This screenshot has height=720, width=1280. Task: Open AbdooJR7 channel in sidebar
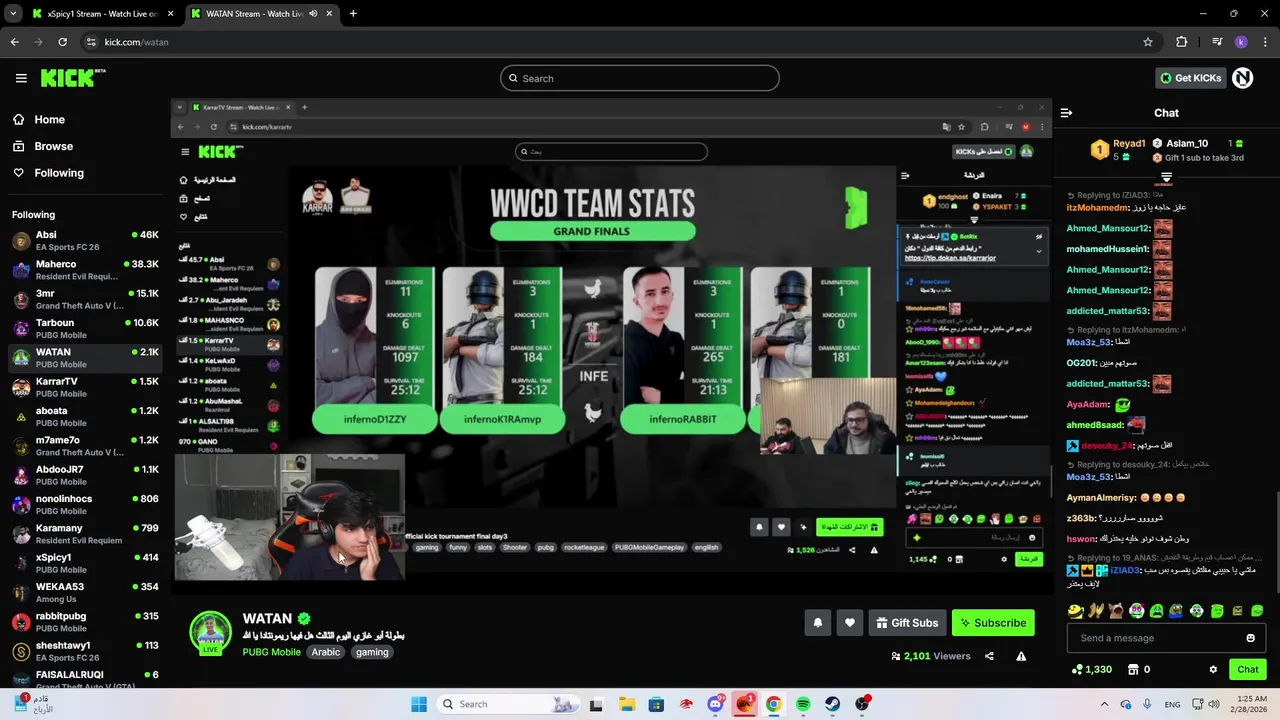tap(84, 475)
